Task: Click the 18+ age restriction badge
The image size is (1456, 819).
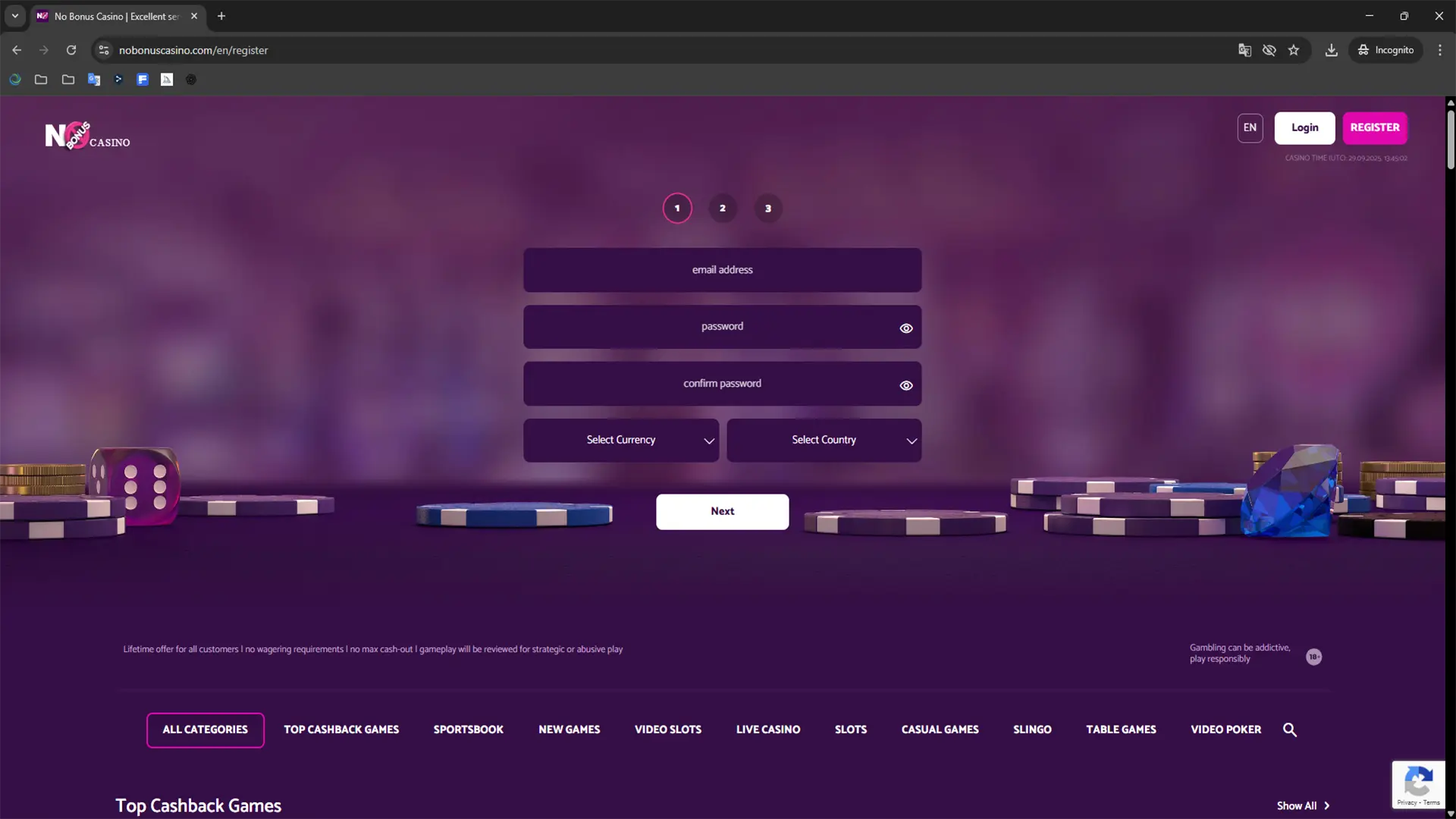Action: 1313,657
